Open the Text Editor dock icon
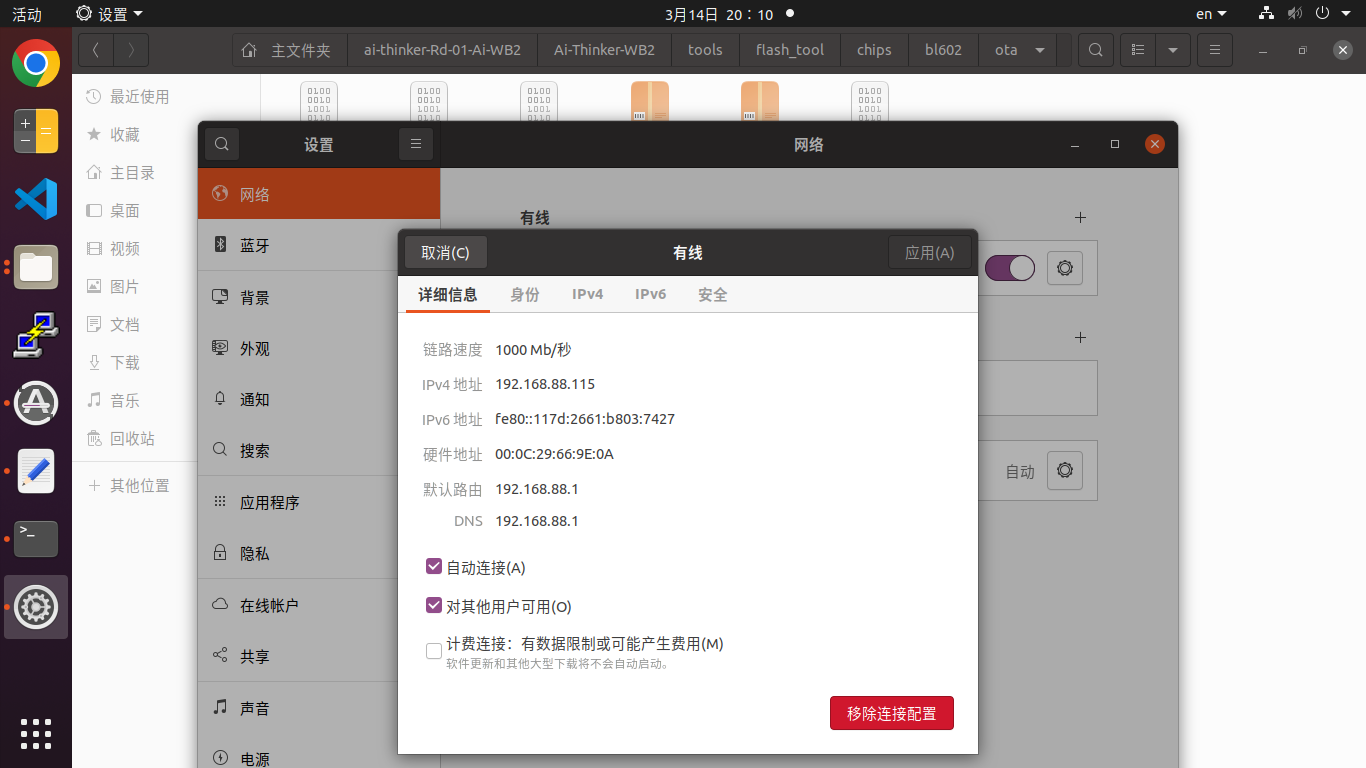Image resolution: width=1366 pixels, height=768 pixels. coord(36,471)
